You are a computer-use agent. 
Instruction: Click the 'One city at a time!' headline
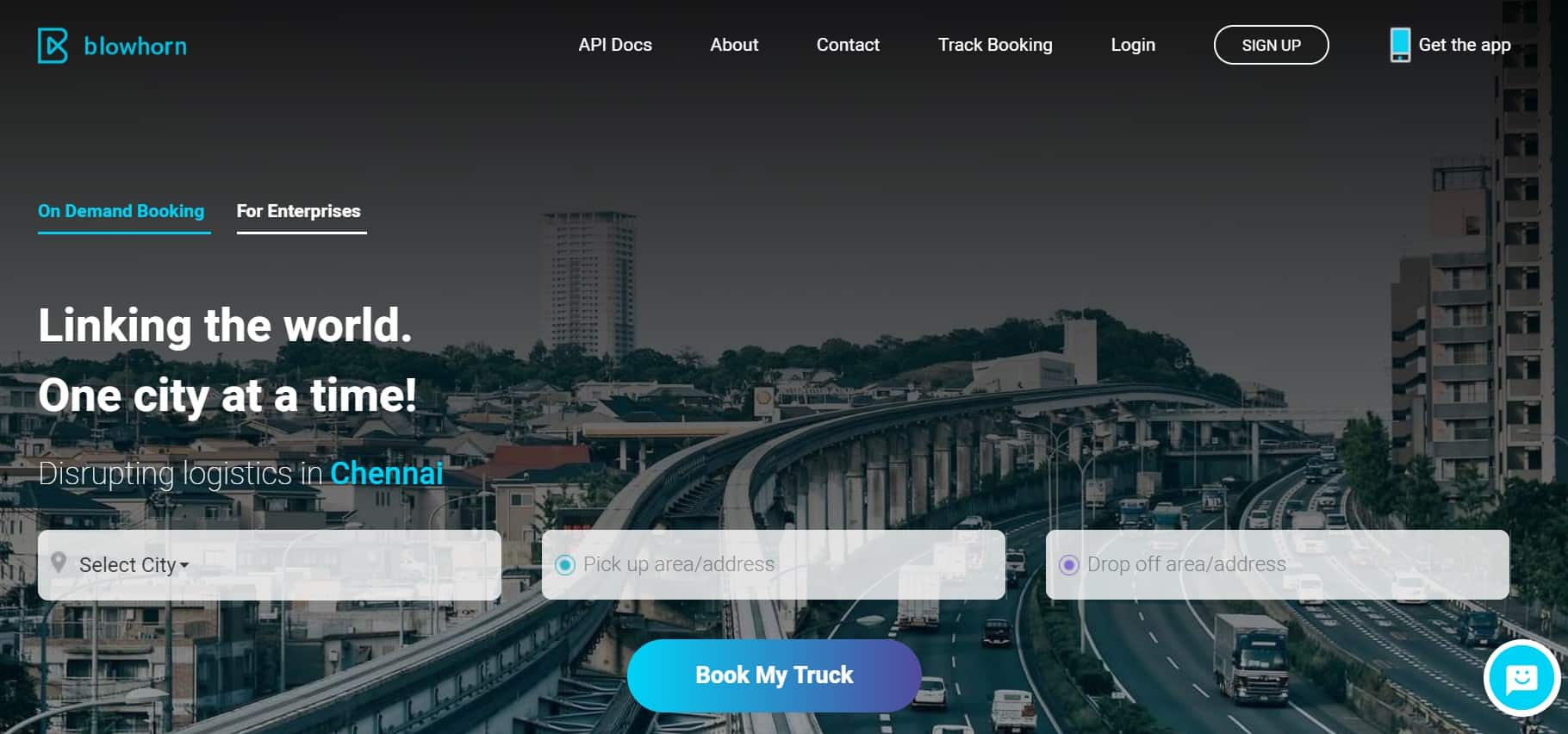coord(227,395)
